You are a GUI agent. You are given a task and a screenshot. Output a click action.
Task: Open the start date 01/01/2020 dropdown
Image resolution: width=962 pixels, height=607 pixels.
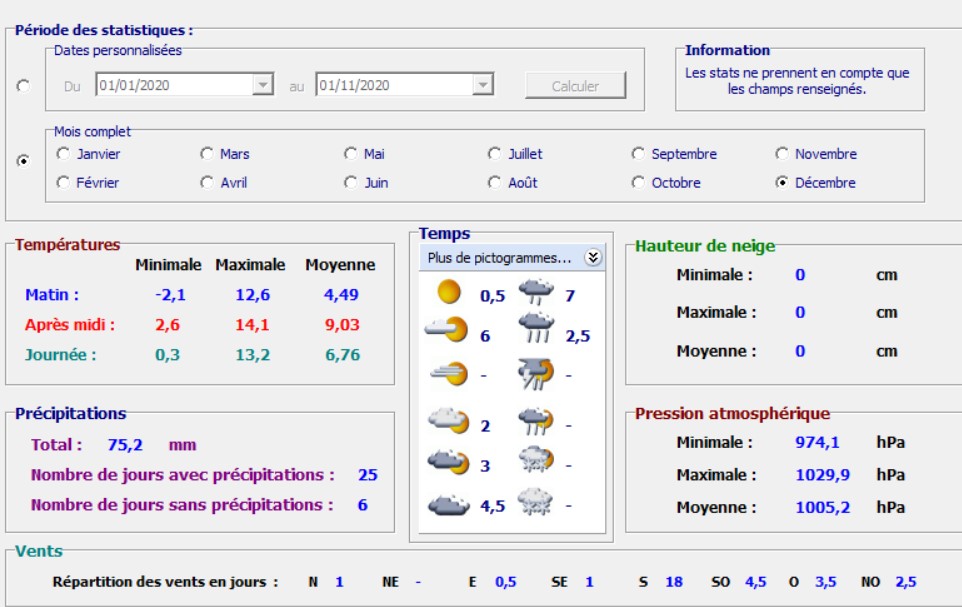point(264,86)
